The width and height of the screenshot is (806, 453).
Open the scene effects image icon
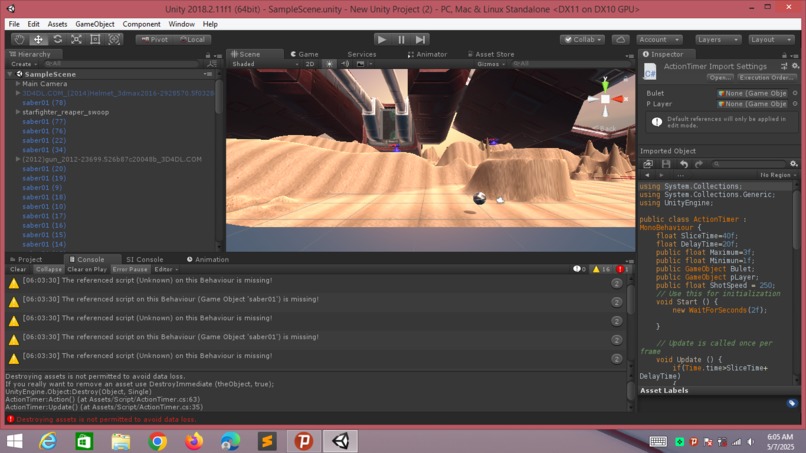coord(360,64)
